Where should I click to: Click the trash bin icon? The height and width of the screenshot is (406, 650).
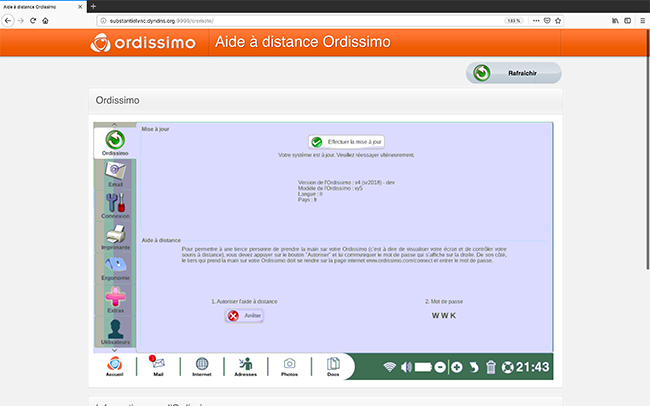[x=491, y=367]
